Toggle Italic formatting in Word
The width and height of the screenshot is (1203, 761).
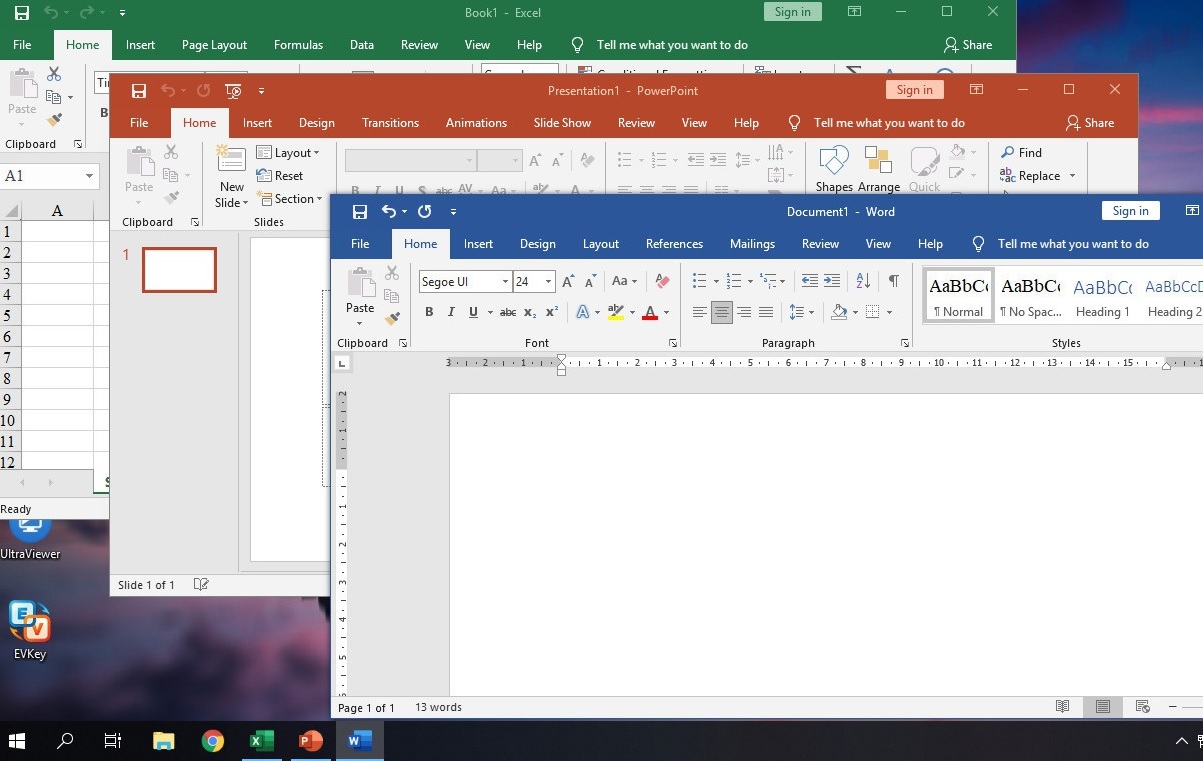point(451,312)
